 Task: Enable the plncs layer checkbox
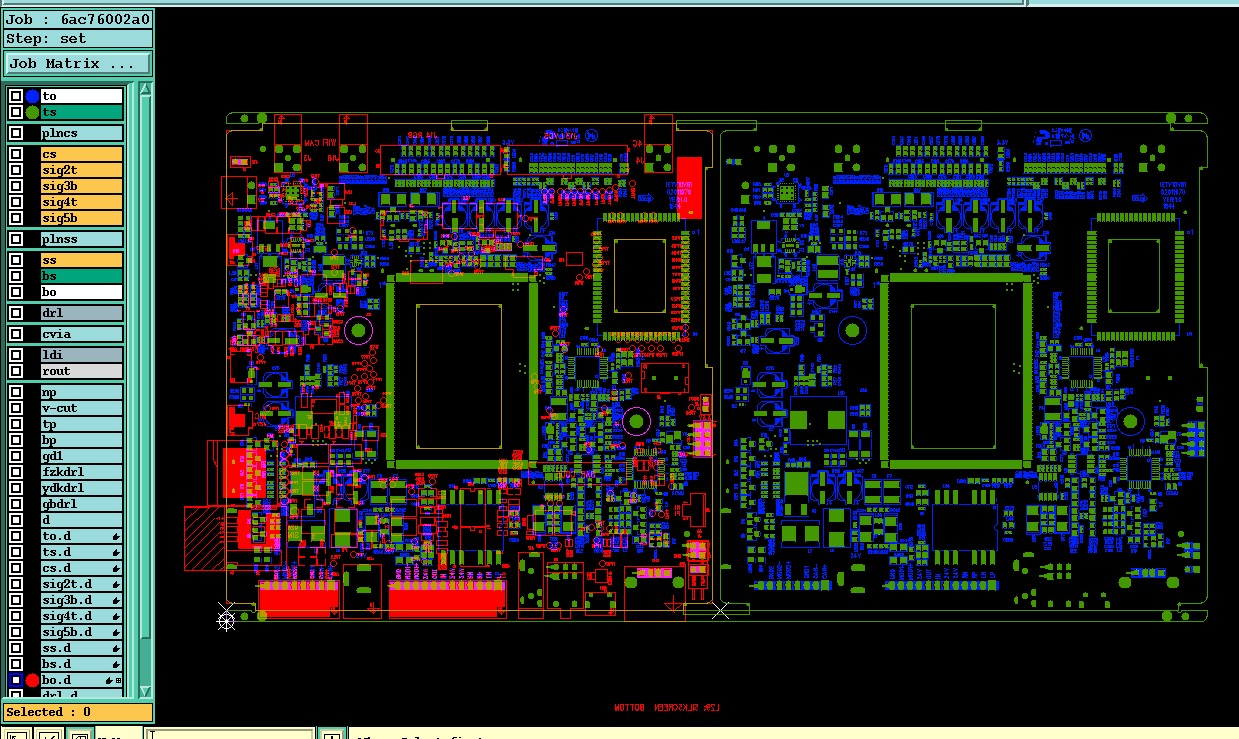coord(16,133)
